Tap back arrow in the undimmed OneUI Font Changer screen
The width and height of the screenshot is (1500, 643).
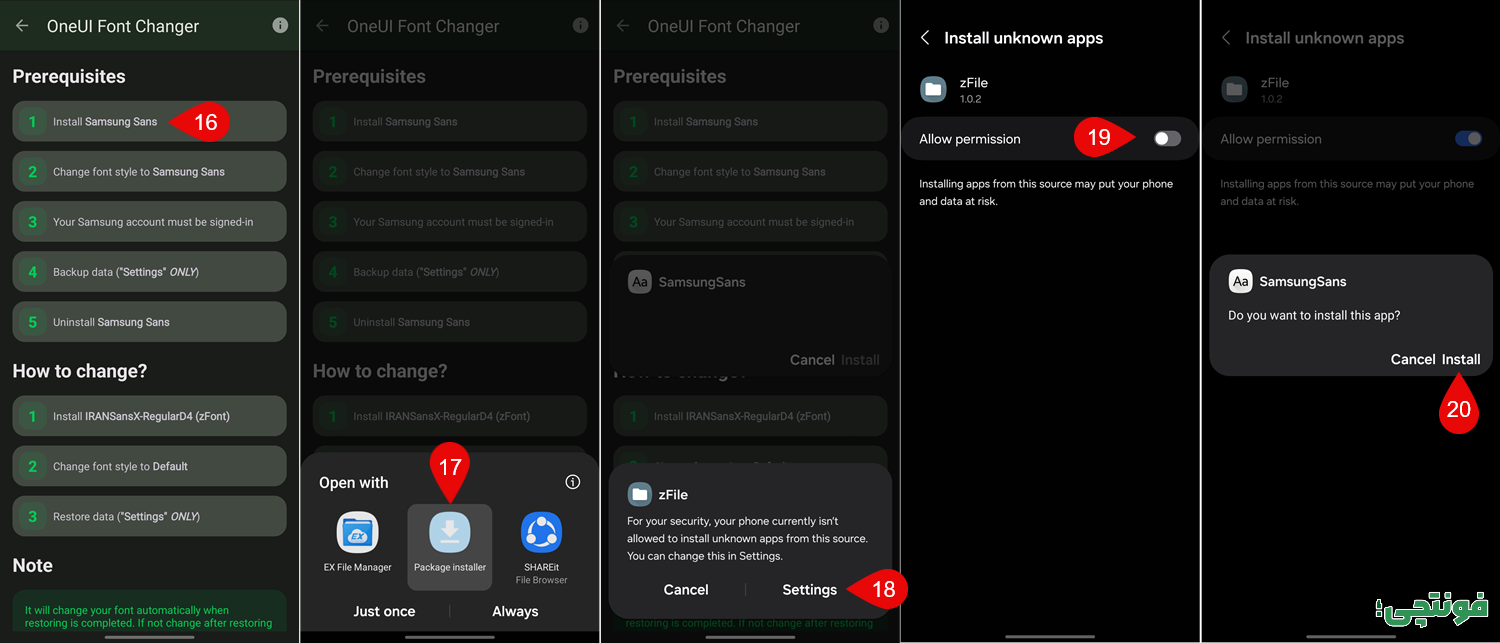(22, 26)
